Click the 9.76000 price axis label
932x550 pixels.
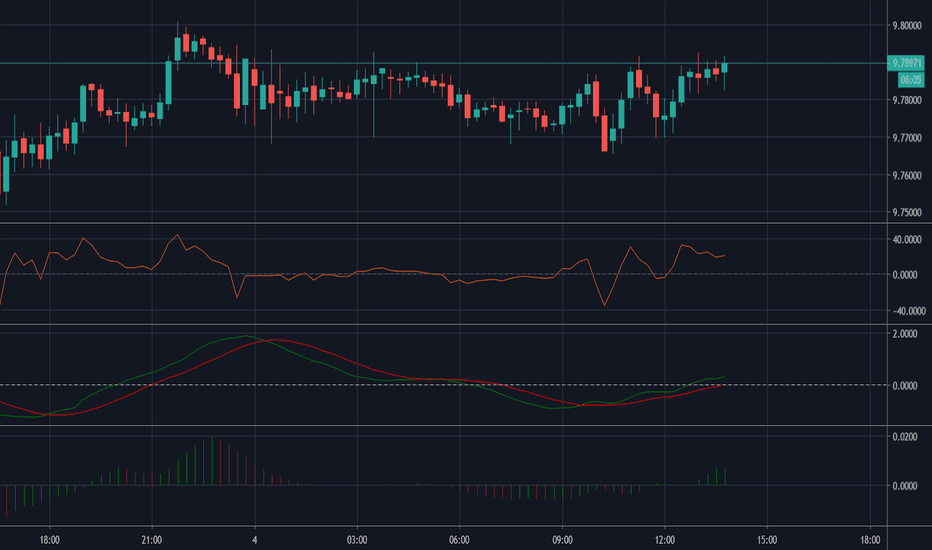[906, 175]
